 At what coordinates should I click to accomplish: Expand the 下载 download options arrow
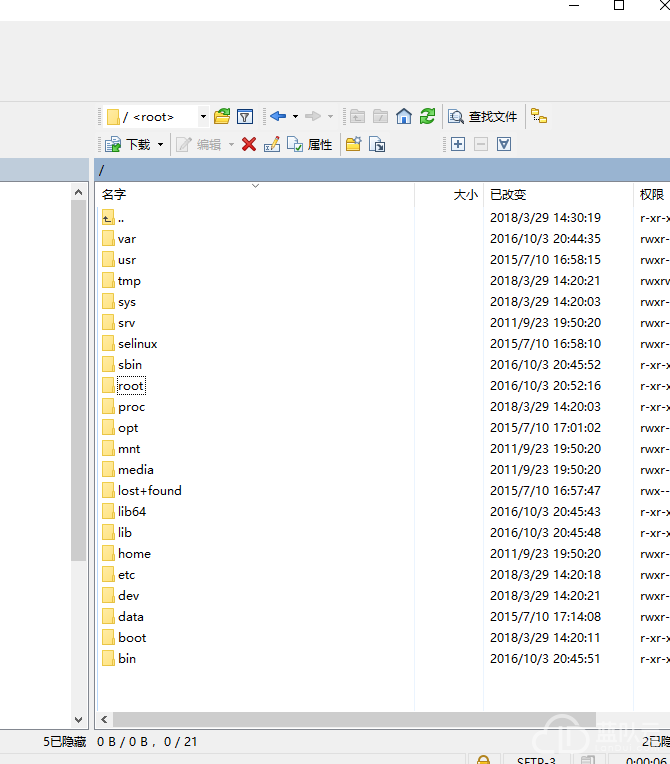pos(160,145)
